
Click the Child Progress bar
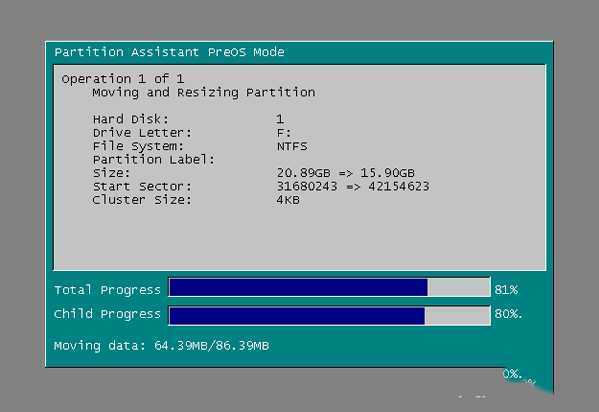329,316
